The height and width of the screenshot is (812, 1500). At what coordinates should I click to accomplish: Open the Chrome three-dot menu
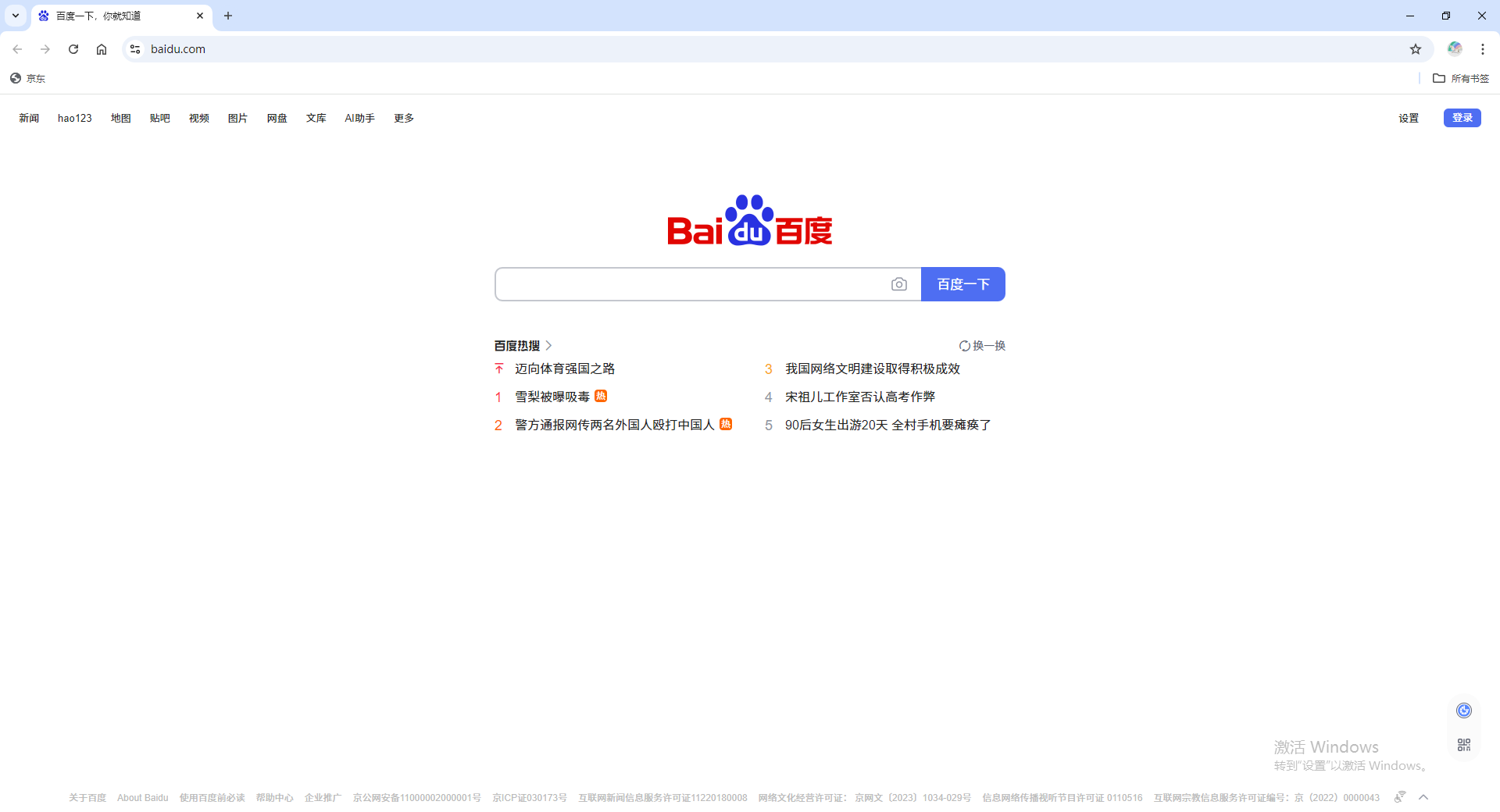click(x=1483, y=49)
